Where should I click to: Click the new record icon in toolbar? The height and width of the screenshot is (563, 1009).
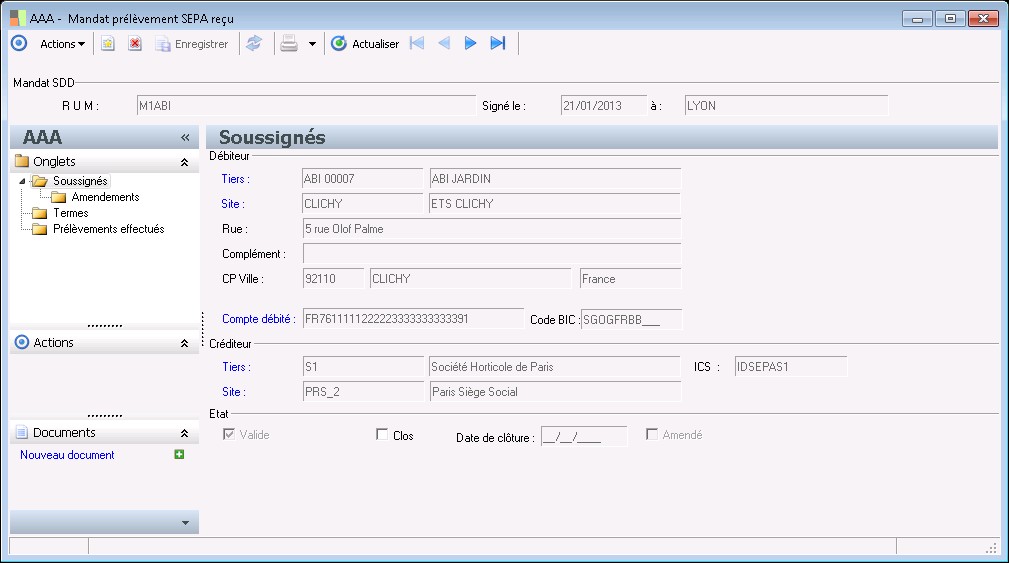pos(108,44)
